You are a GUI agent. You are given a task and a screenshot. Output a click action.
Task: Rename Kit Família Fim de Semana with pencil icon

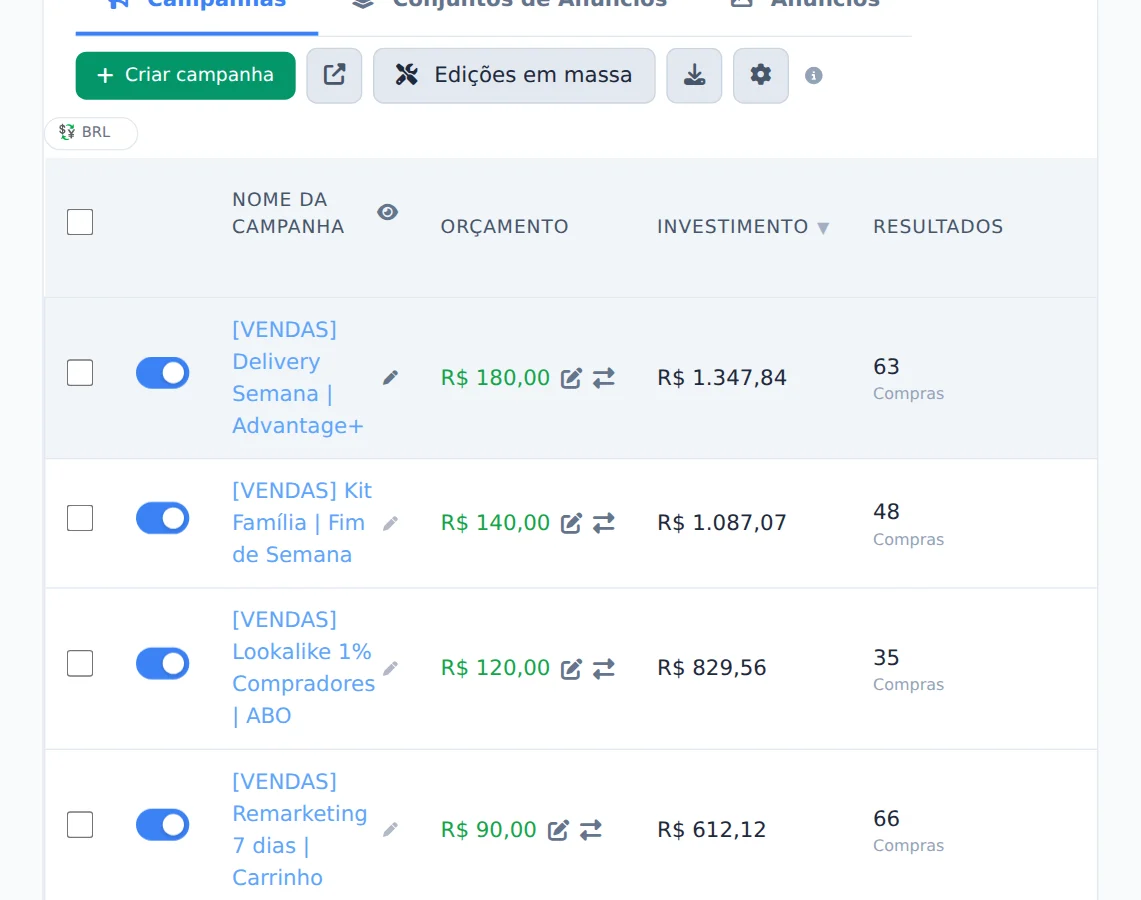pyautogui.click(x=391, y=523)
